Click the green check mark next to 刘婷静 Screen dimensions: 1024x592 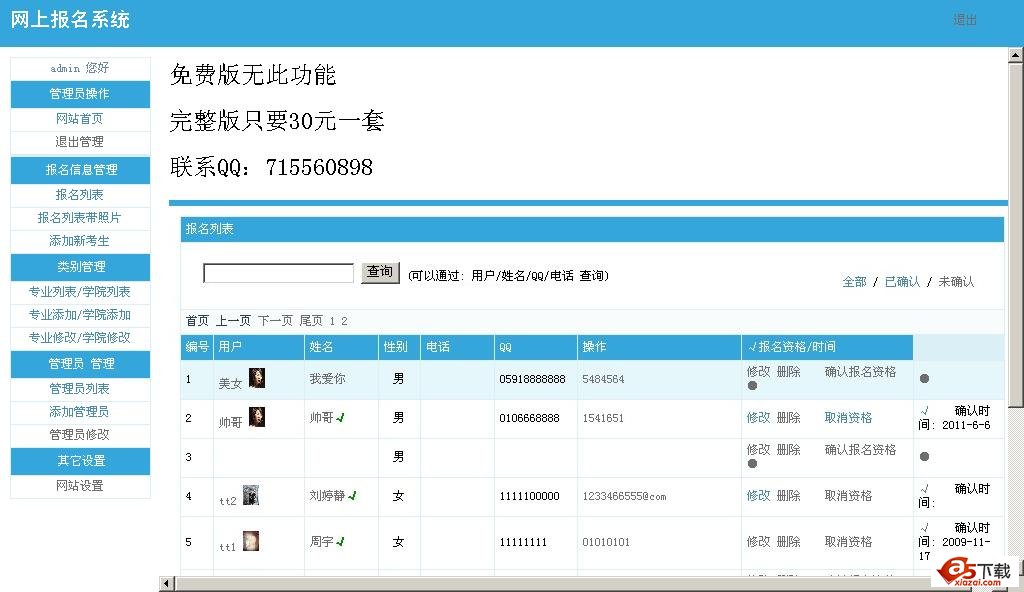pyautogui.click(x=353, y=496)
